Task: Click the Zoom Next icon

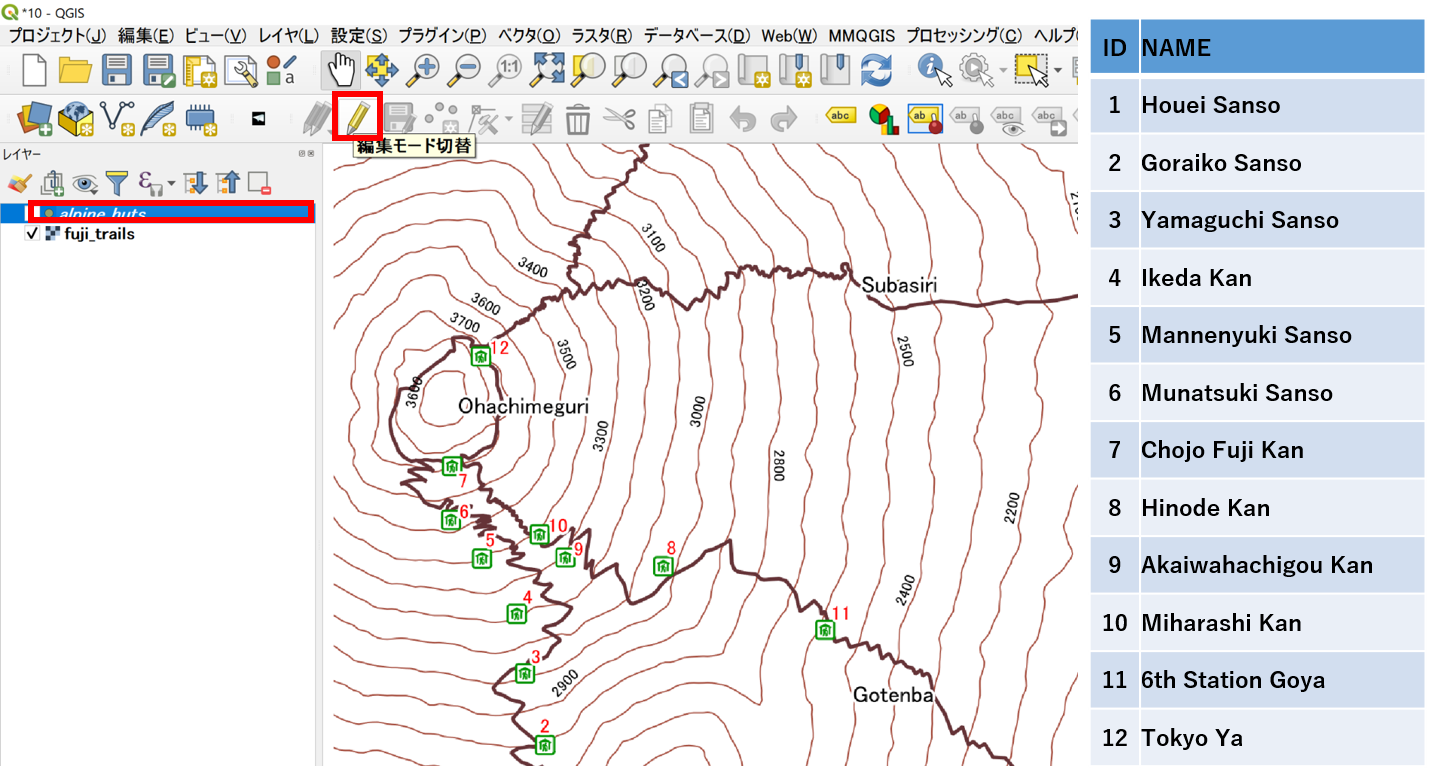Action: pos(713,70)
